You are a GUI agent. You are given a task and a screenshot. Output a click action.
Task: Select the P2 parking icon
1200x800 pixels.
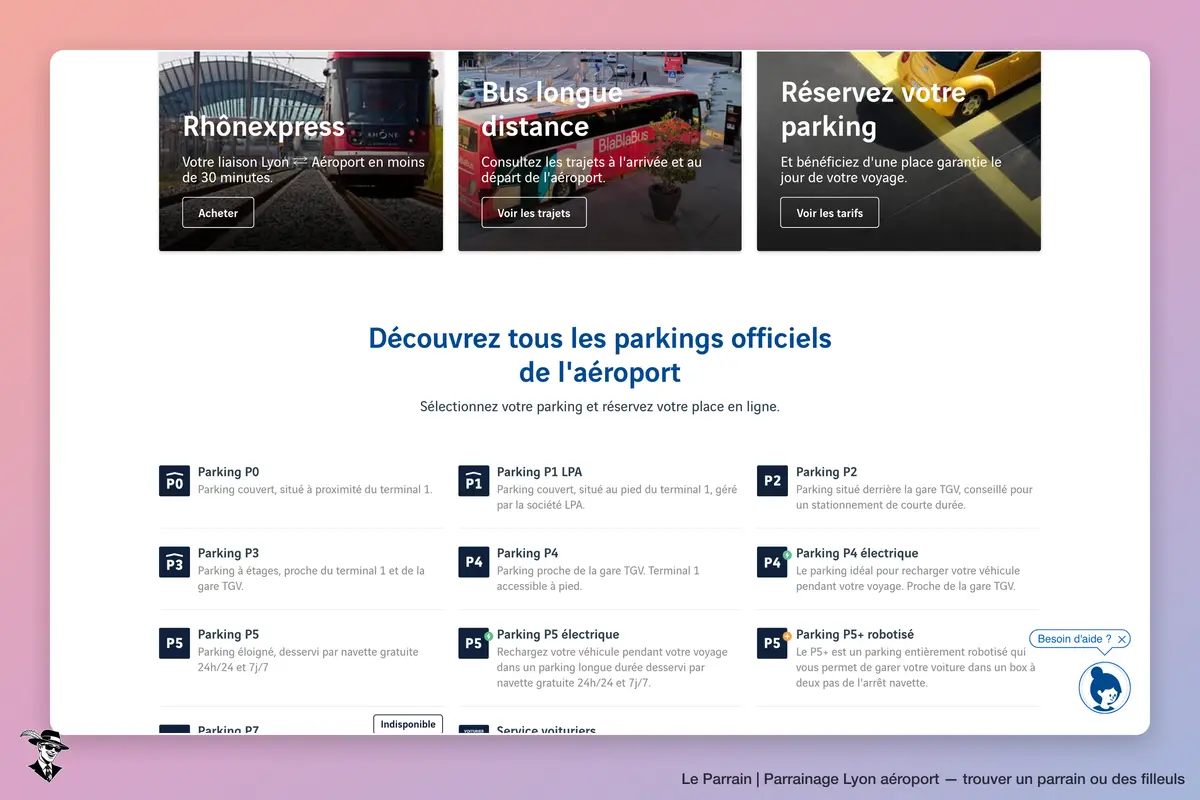[772, 481]
